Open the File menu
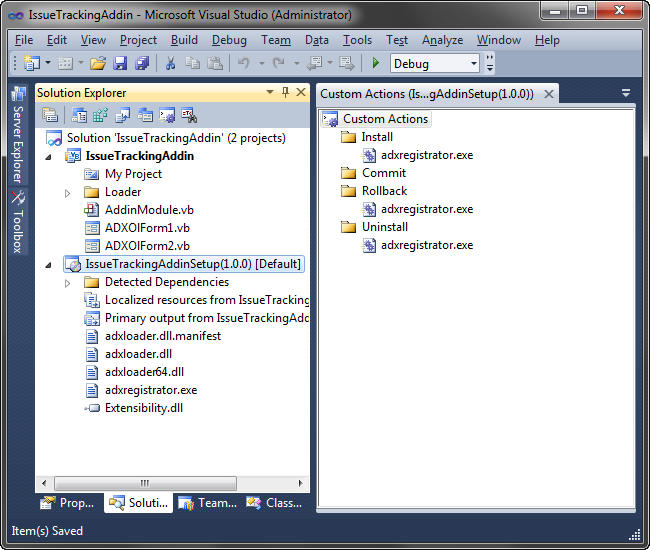Screen dimensions: 650x550 (24, 40)
